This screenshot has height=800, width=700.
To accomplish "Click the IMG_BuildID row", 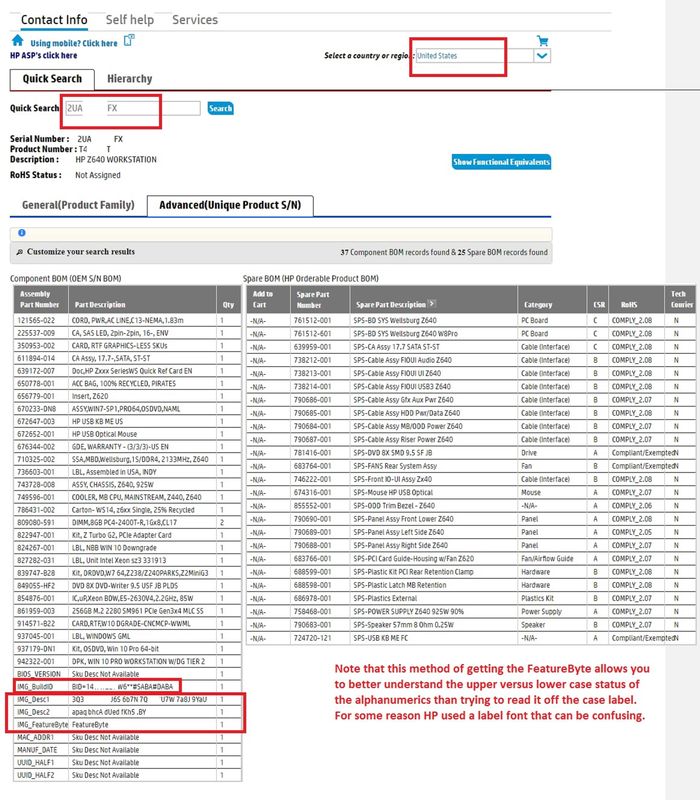I will click(128, 687).
